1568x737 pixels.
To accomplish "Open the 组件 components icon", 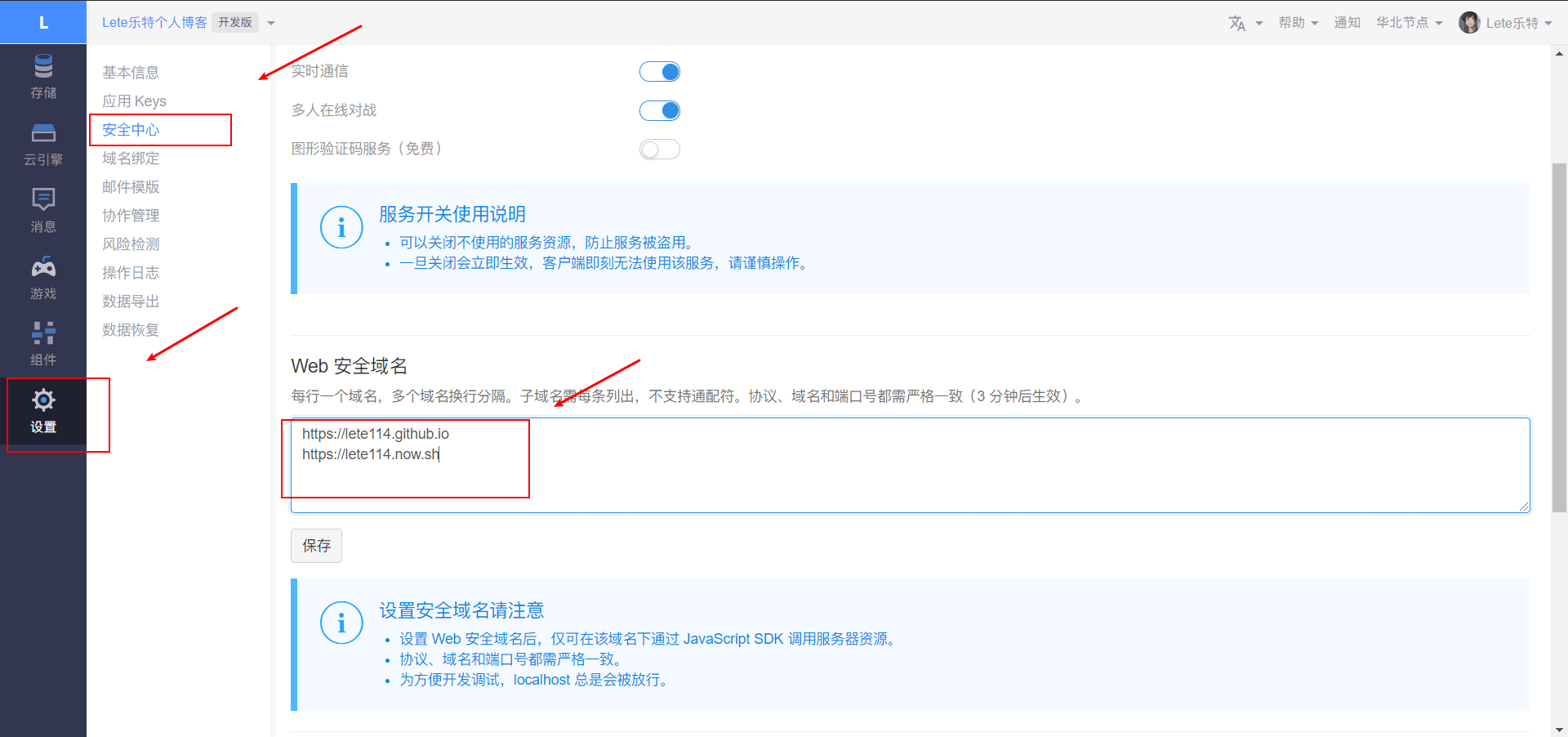I will (43, 333).
